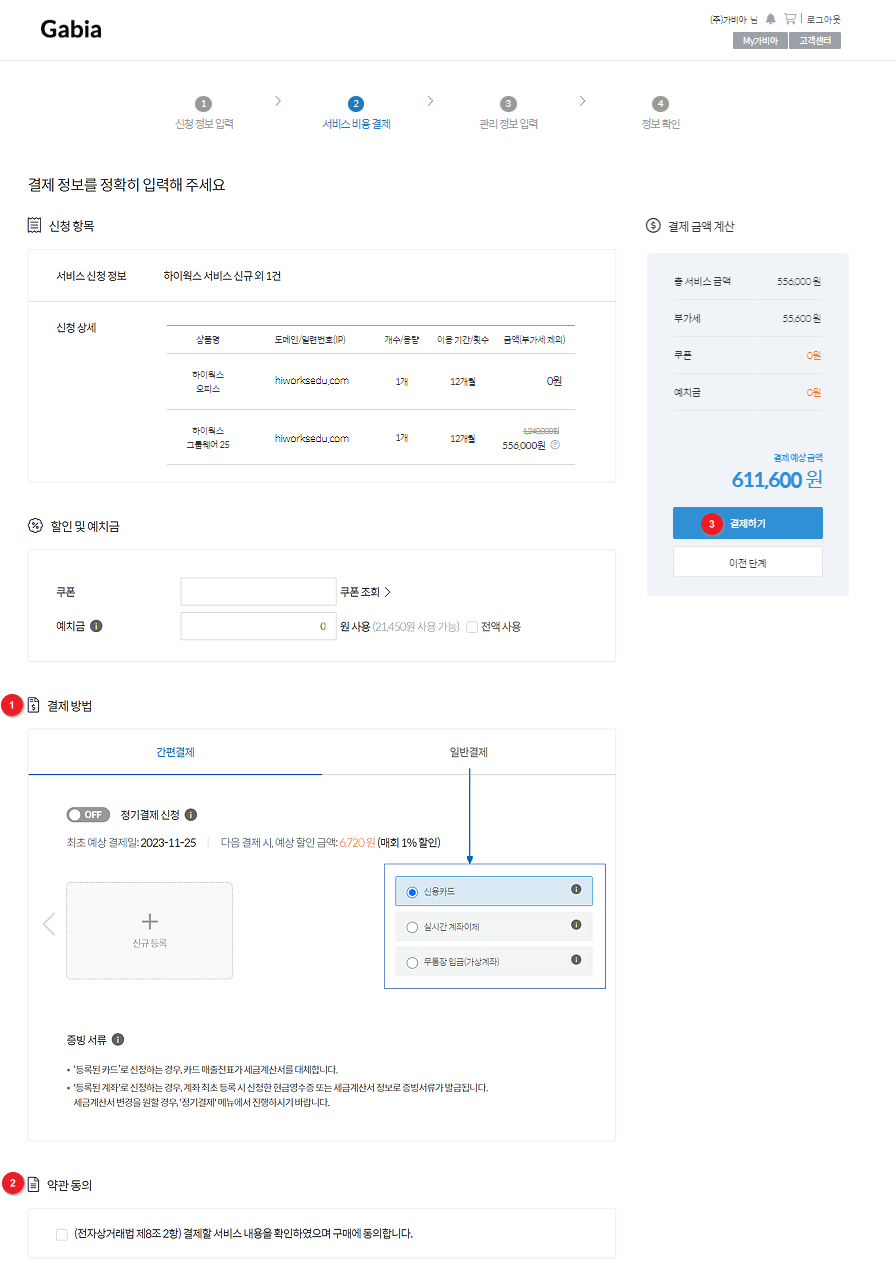Click the info icon next to 정기결제 신청
Screen dimensions: 895x1275
(x=191, y=814)
